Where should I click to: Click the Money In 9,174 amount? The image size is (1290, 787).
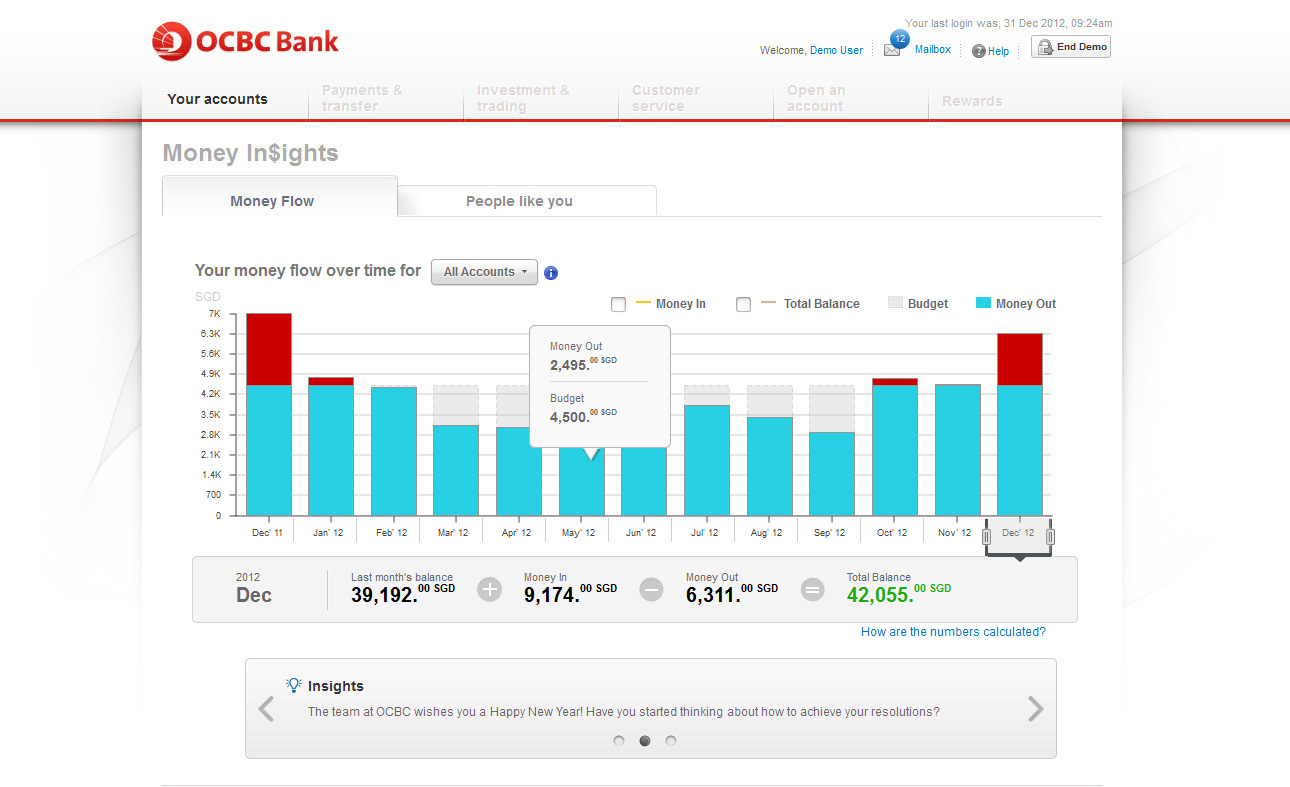pos(570,594)
